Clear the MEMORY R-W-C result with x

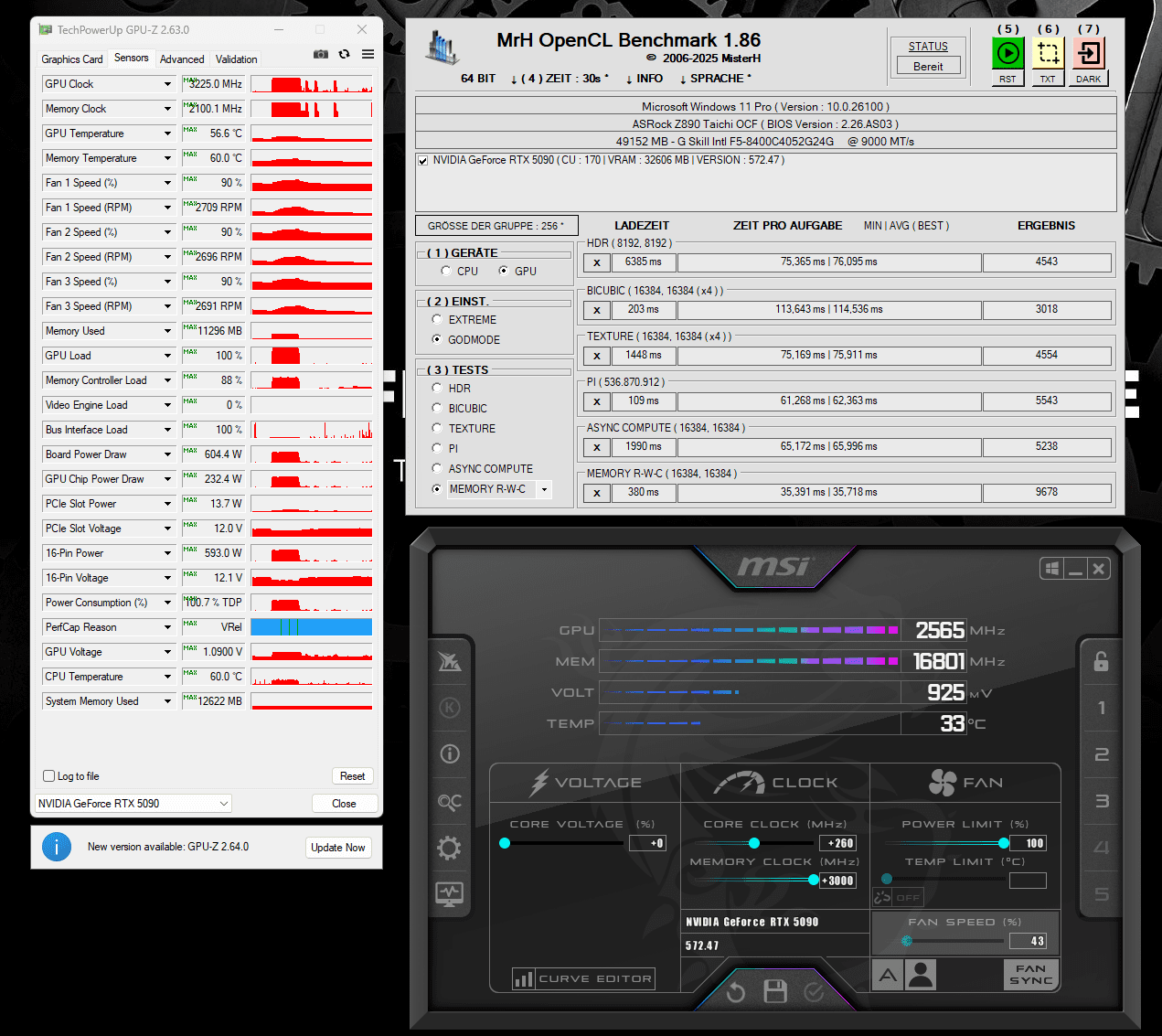point(597,494)
